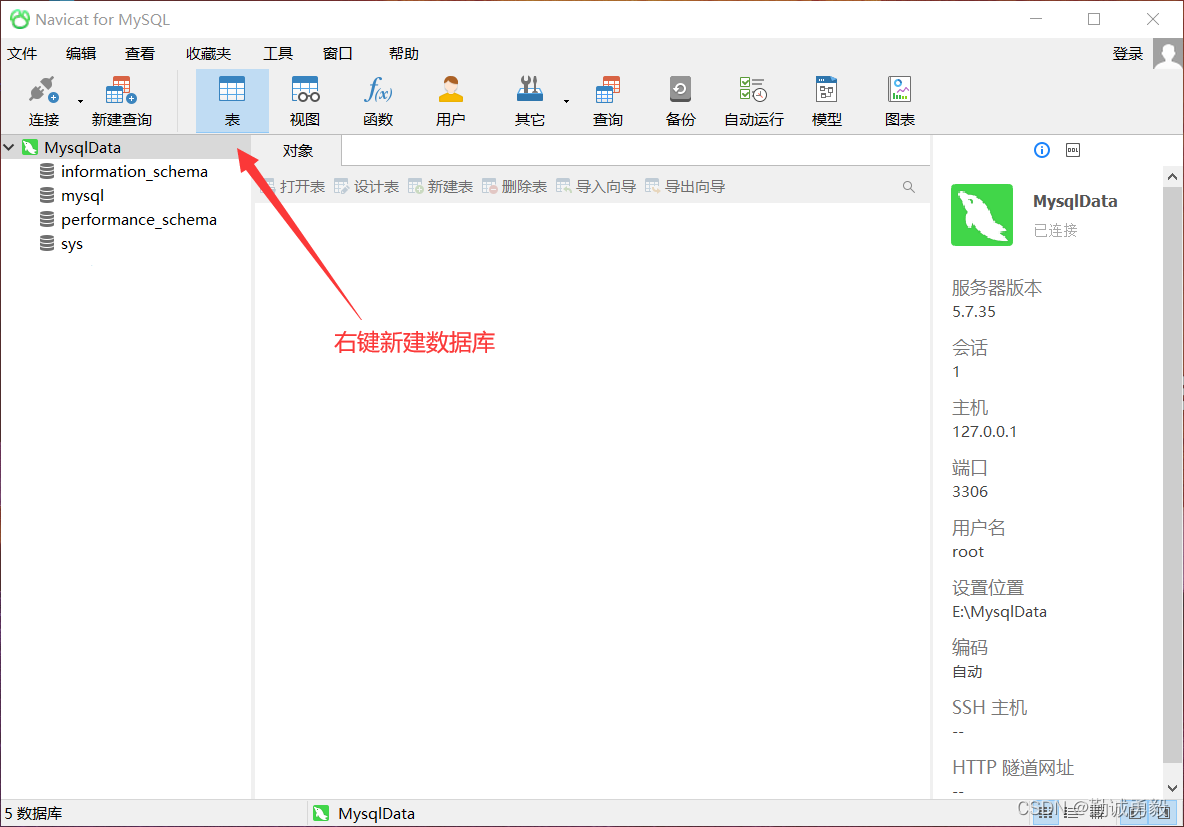Open the 收藏夹 (Favorites) menu
The height and width of the screenshot is (827, 1184).
[x=208, y=54]
